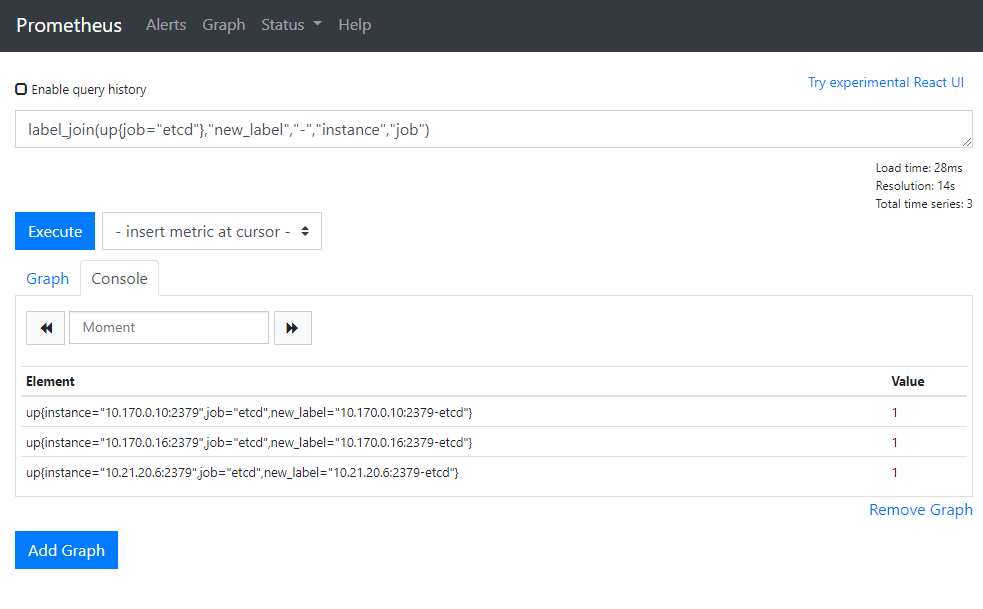
Task: Select the 10.21.20.6:2379 result row
Action: pos(242,472)
